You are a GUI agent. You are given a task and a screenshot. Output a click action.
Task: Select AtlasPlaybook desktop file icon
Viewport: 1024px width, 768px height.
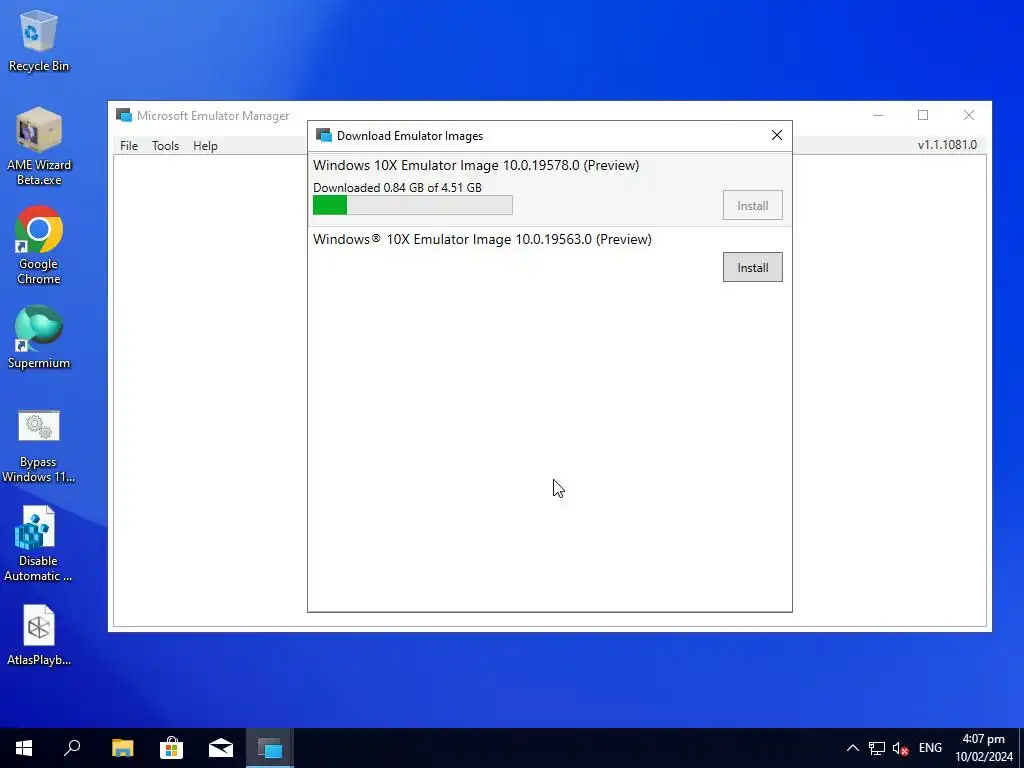(x=39, y=635)
